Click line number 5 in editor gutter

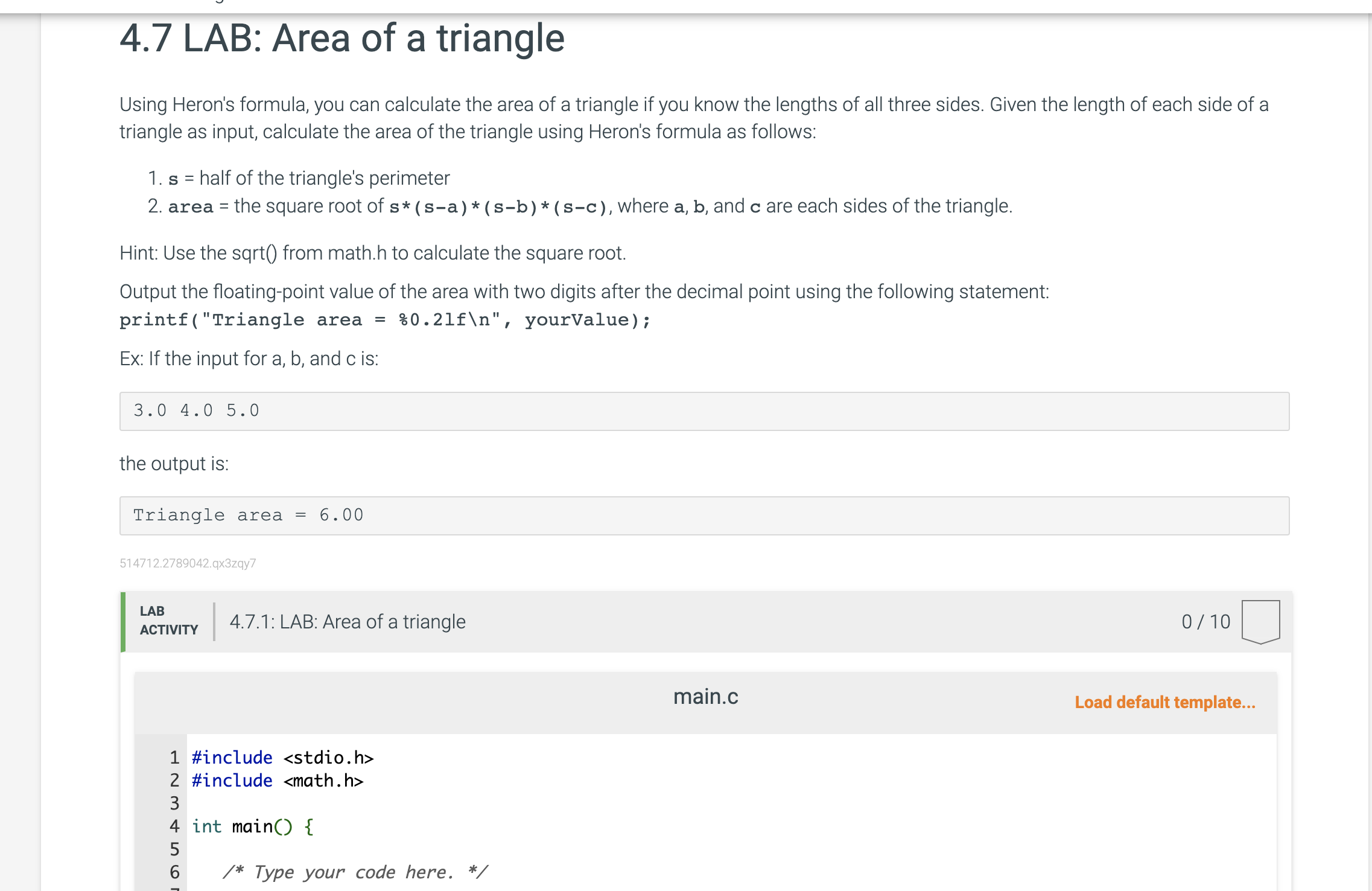(174, 849)
